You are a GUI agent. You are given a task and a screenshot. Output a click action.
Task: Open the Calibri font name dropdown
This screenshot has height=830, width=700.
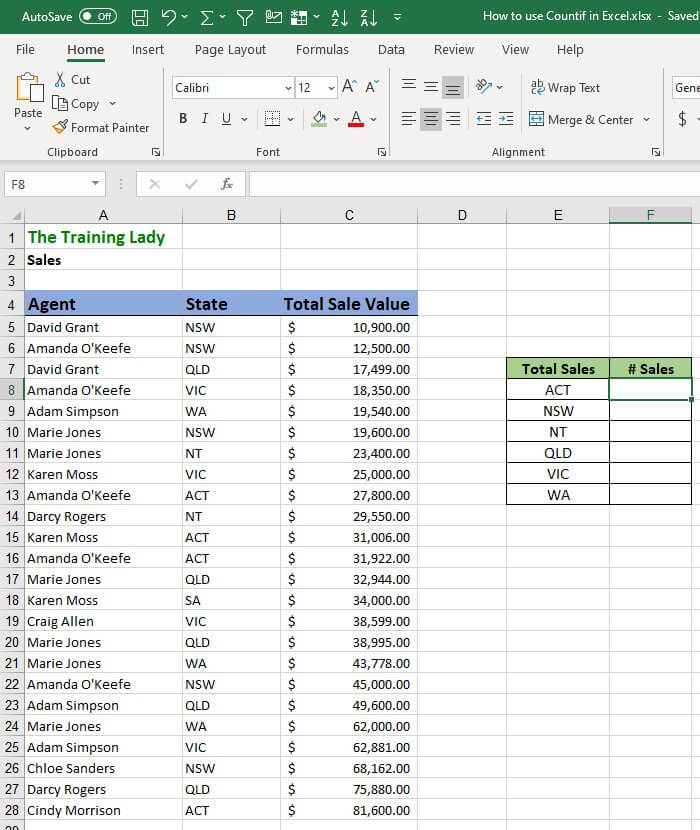pos(288,88)
